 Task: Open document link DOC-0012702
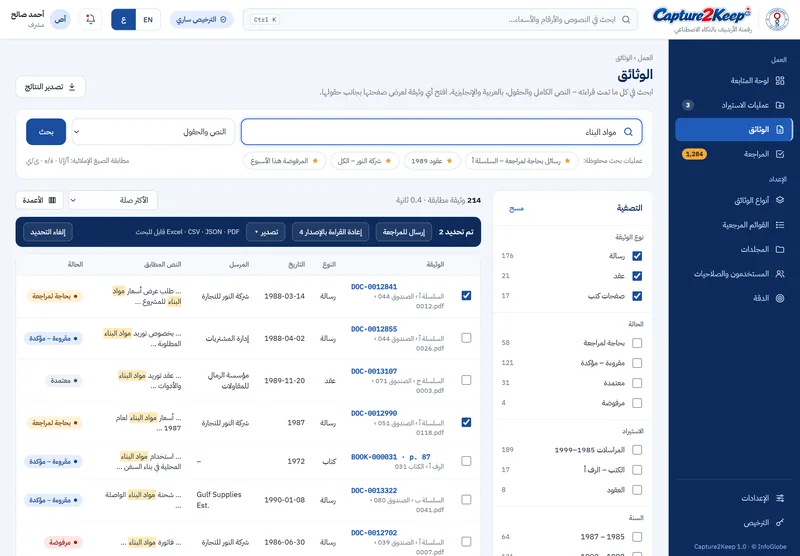(374, 533)
